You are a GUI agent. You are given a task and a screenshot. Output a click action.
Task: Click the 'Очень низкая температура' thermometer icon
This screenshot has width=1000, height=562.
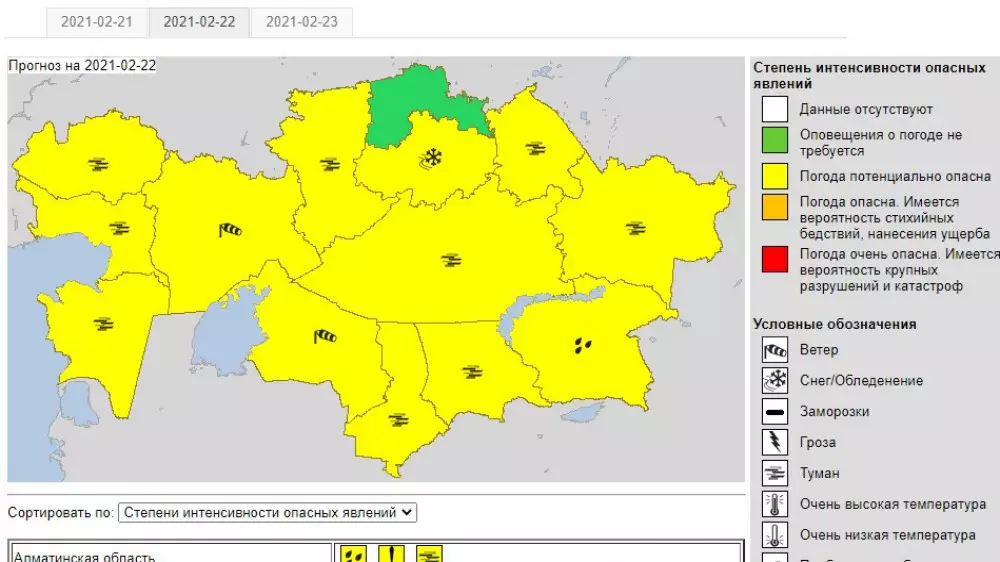[x=776, y=535]
